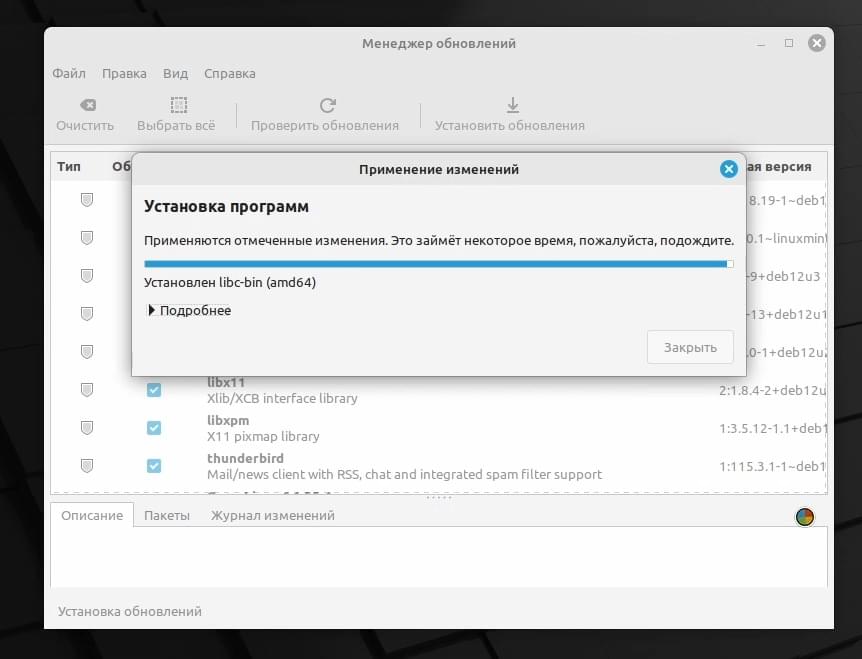Viewport: 862px width, 659px height.
Task: Click the Применение изменений dialog title
Action: point(439,169)
